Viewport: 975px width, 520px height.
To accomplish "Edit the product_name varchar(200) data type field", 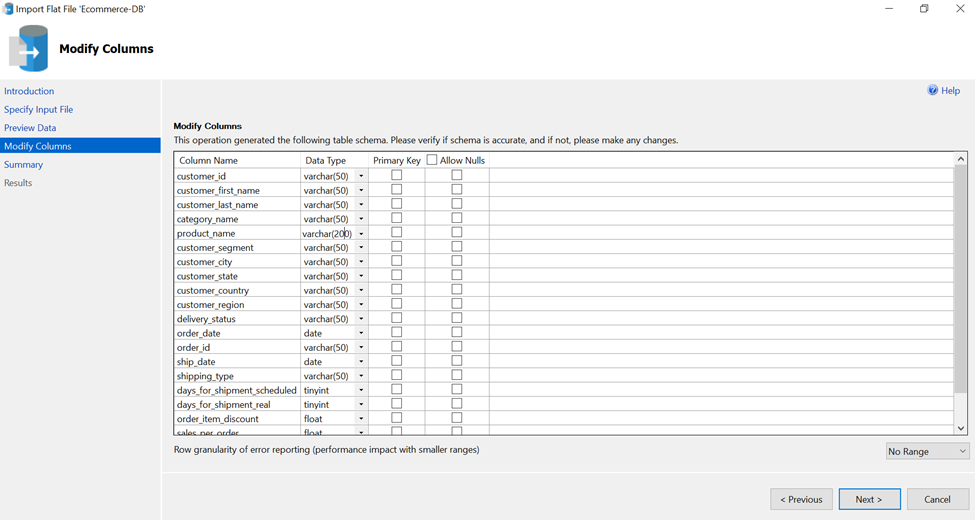I will [x=328, y=233].
